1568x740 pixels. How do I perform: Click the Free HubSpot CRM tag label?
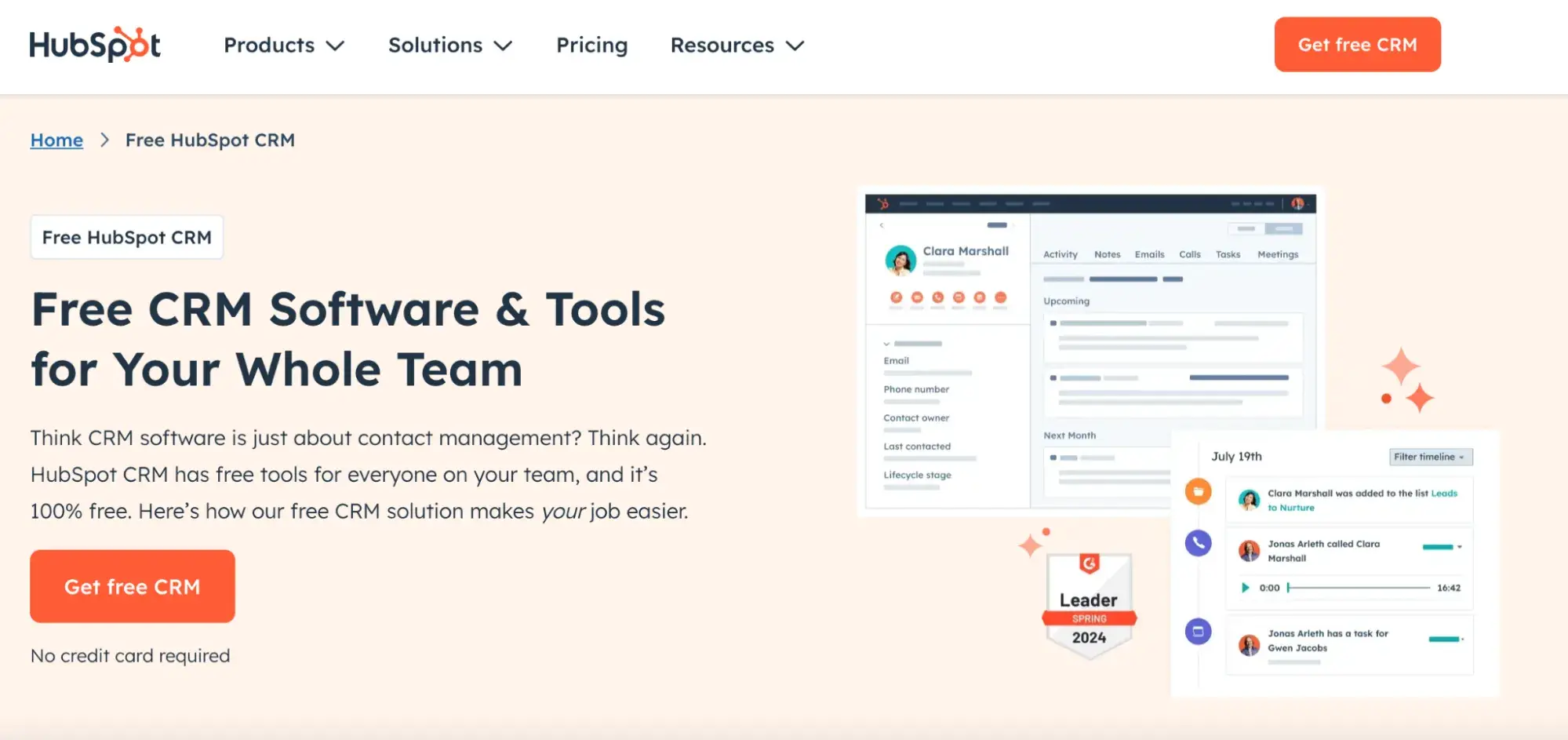coord(127,237)
